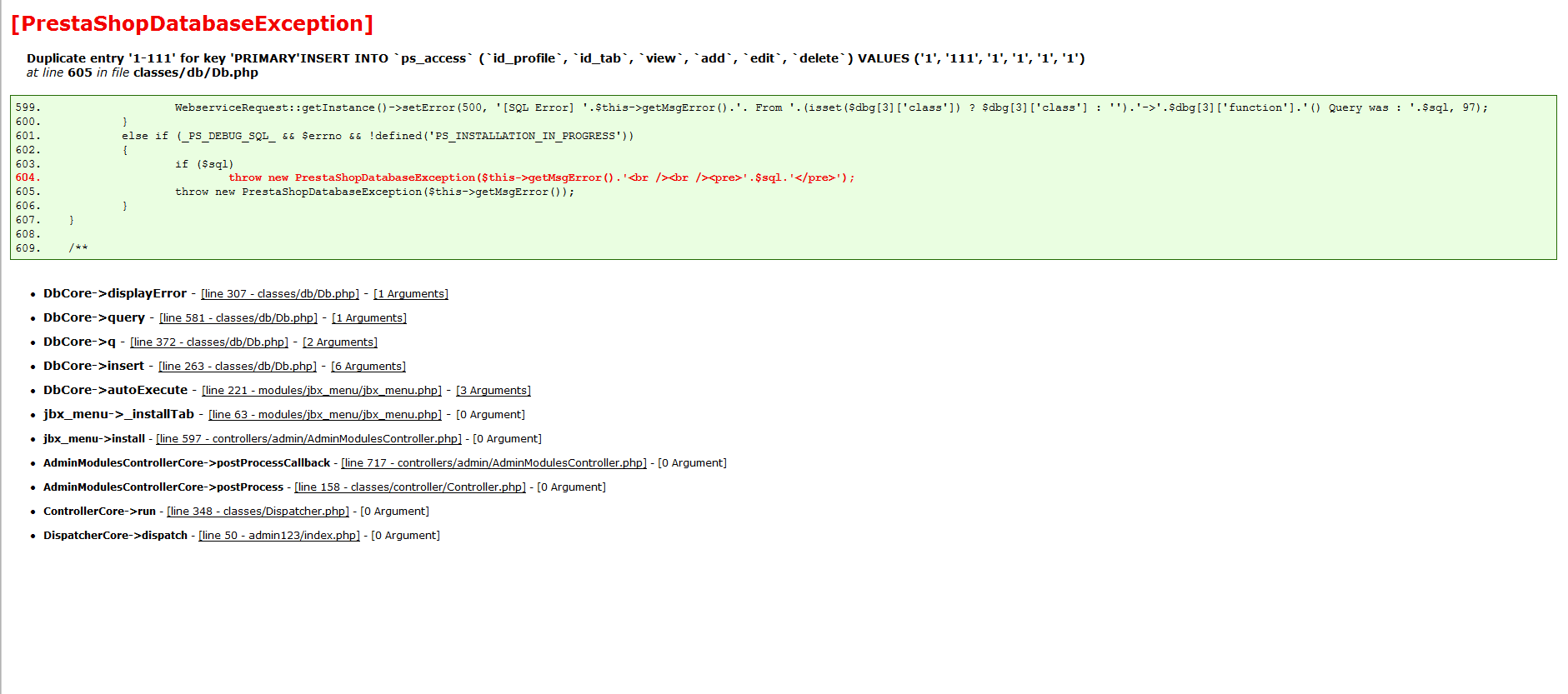The width and height of the screenshot is (1568, 694).
Task: Click code line 599 with WebserviceRequest::getInstance
Action: [831, 107]
